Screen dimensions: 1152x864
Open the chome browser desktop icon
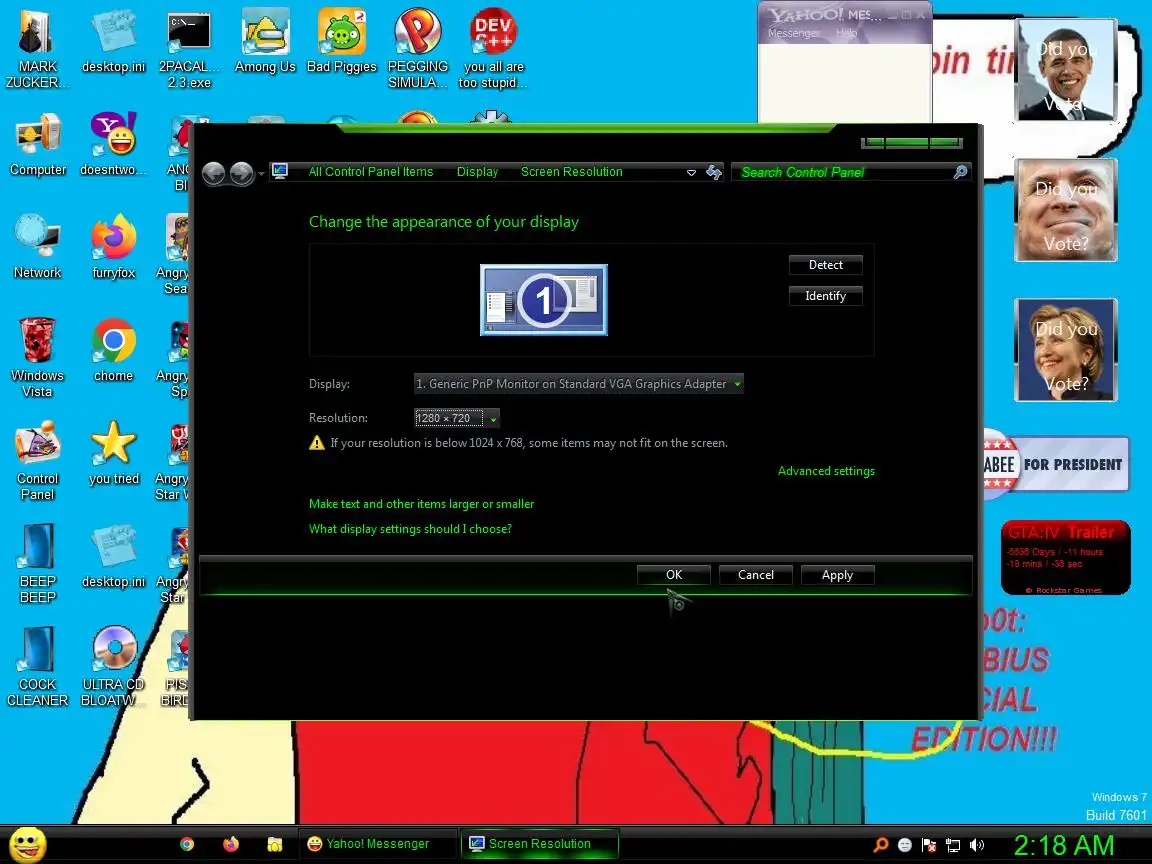click(x=113, y=350)
